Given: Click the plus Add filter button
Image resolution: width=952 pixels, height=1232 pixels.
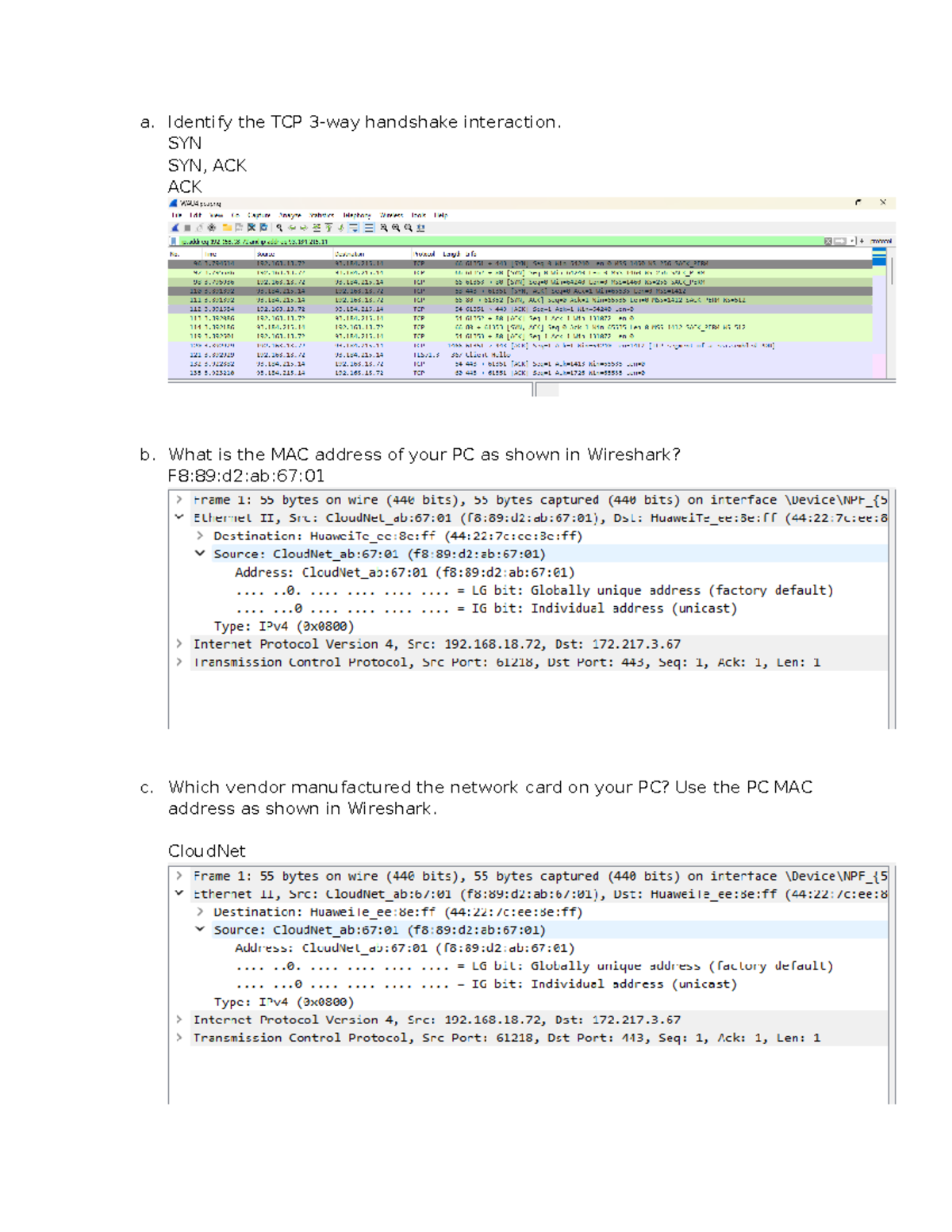Looking at the screenshot, I should [862, 241].
